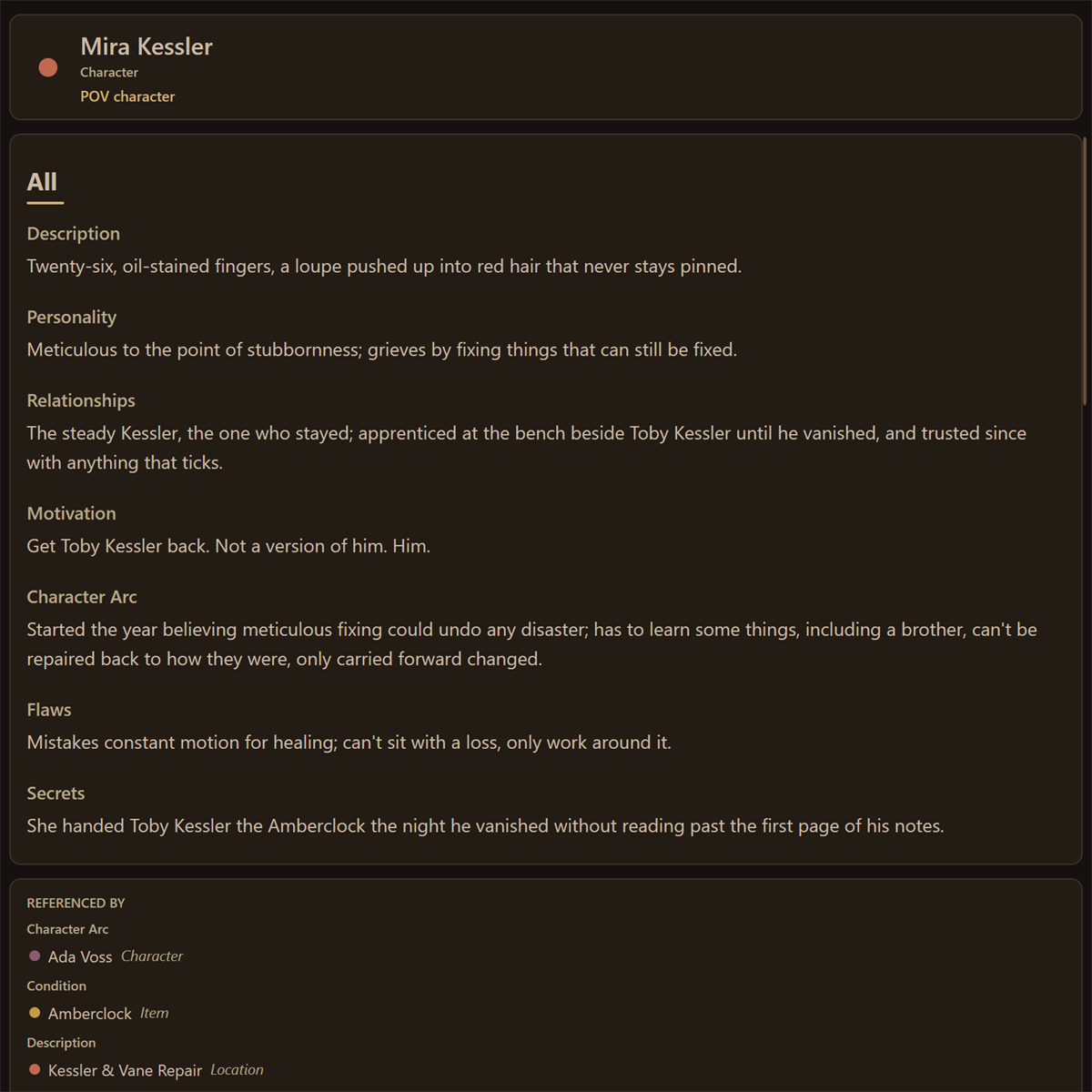Click the purple dot next to Ada Voss
The width and height of the screenshot is (1092, 1092).
pyautogui.click(x=35, y=956)
